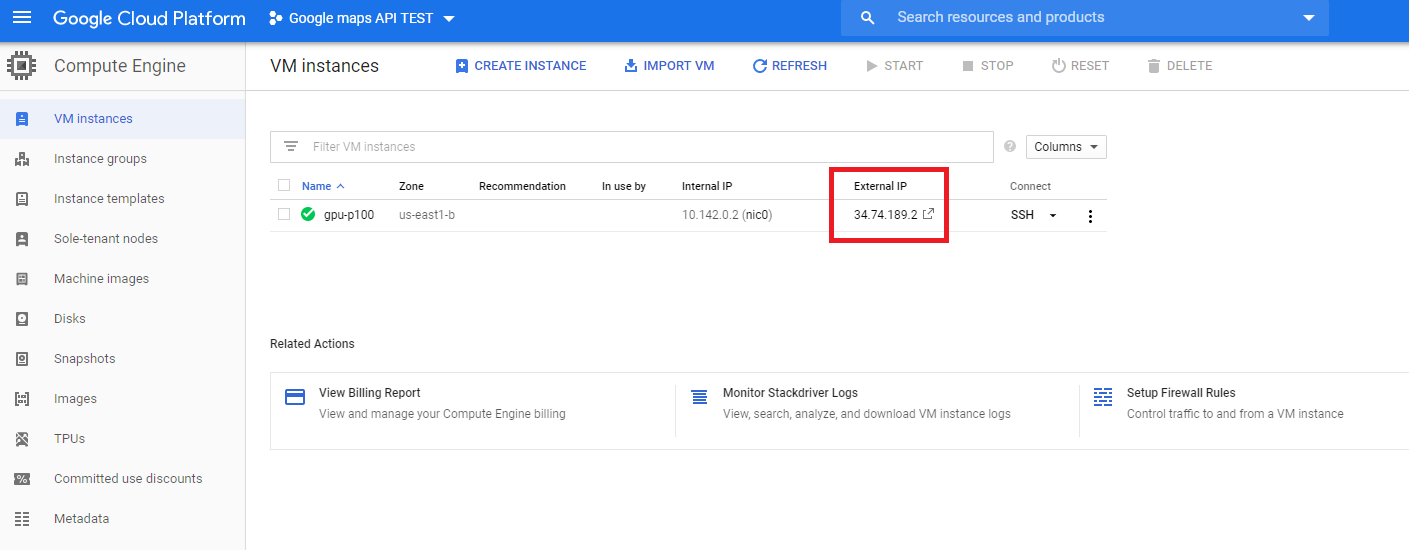Screen dimensions: 1409x550
Task: Click the Compute Engine header title
Action: [120, 66]
